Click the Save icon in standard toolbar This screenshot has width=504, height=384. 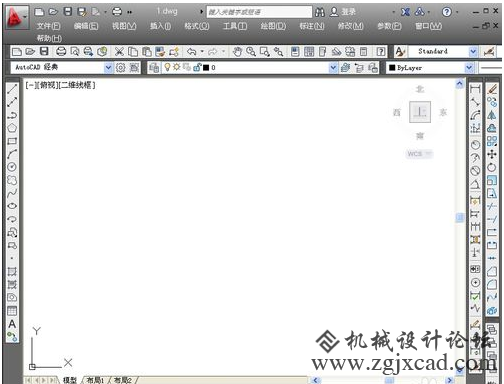(x=44, y=51)
